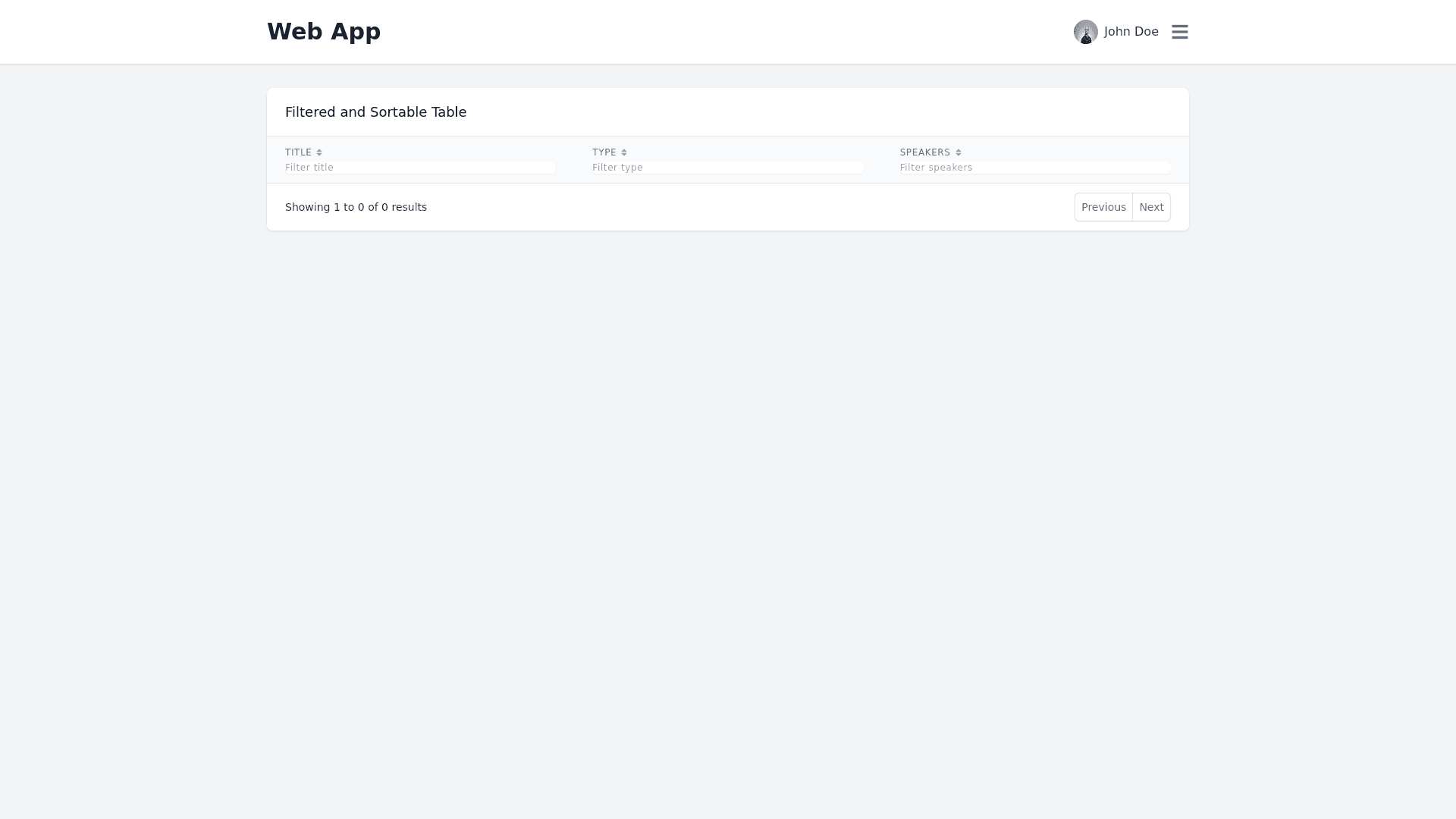Click blank area of top navigation bar

point(720,32)
